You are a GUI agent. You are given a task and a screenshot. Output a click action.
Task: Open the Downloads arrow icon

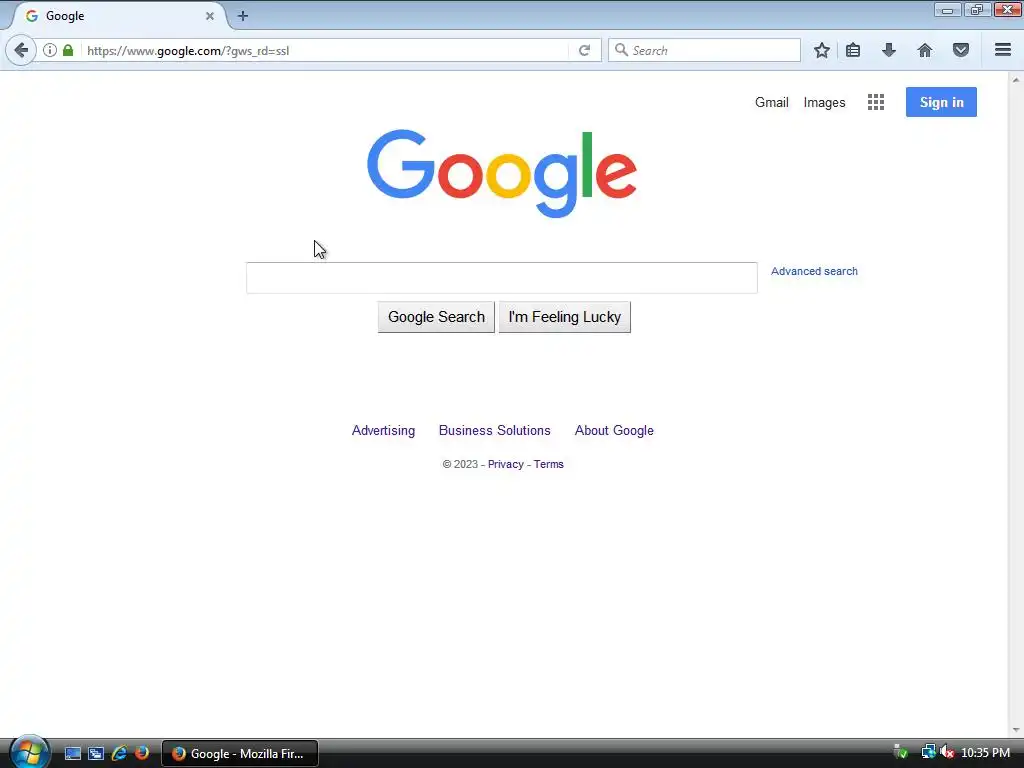(x=889, y=50)
